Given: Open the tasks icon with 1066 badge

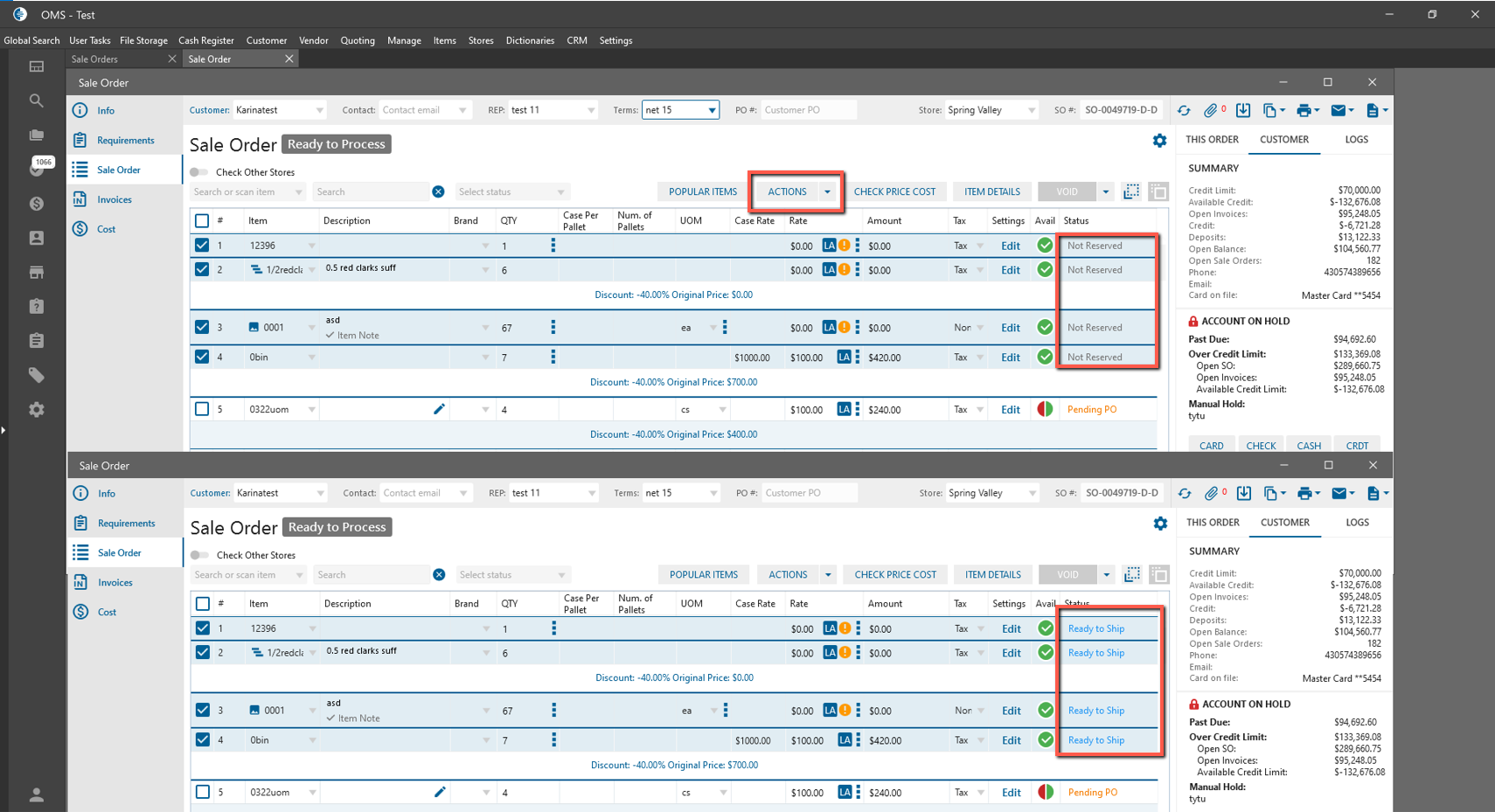Looking at the screenshot, I should pyautogui.click(x=38, y=167).
